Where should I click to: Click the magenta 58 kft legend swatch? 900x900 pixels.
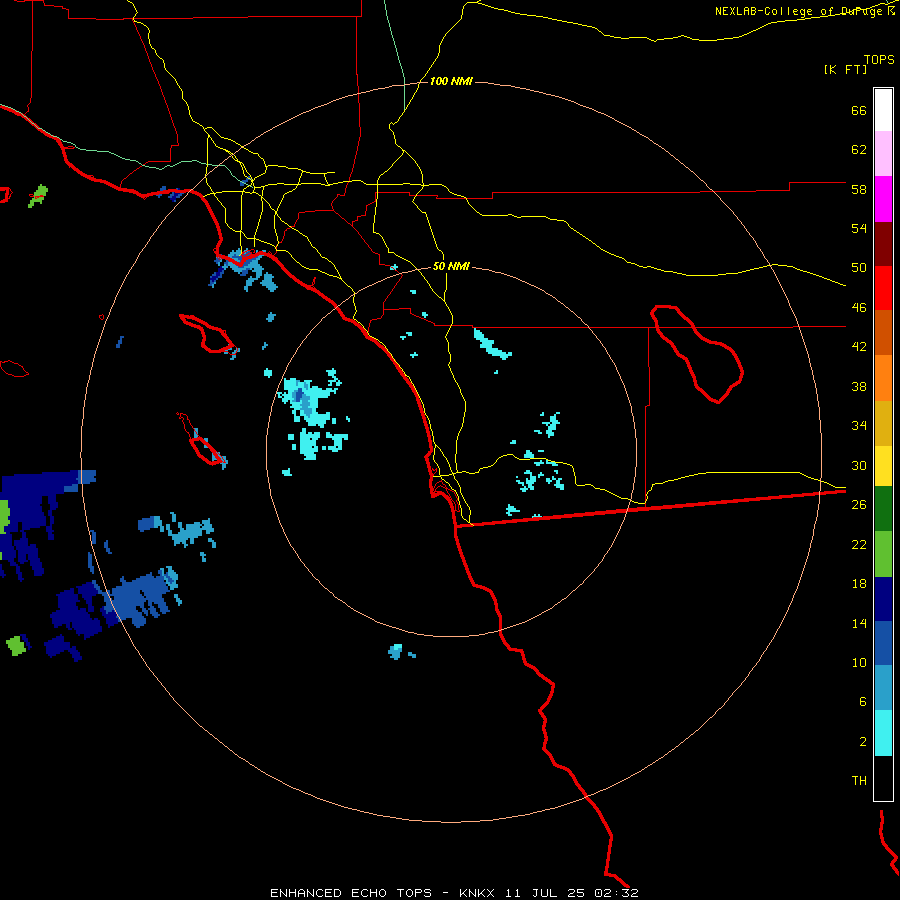point(883,199)
